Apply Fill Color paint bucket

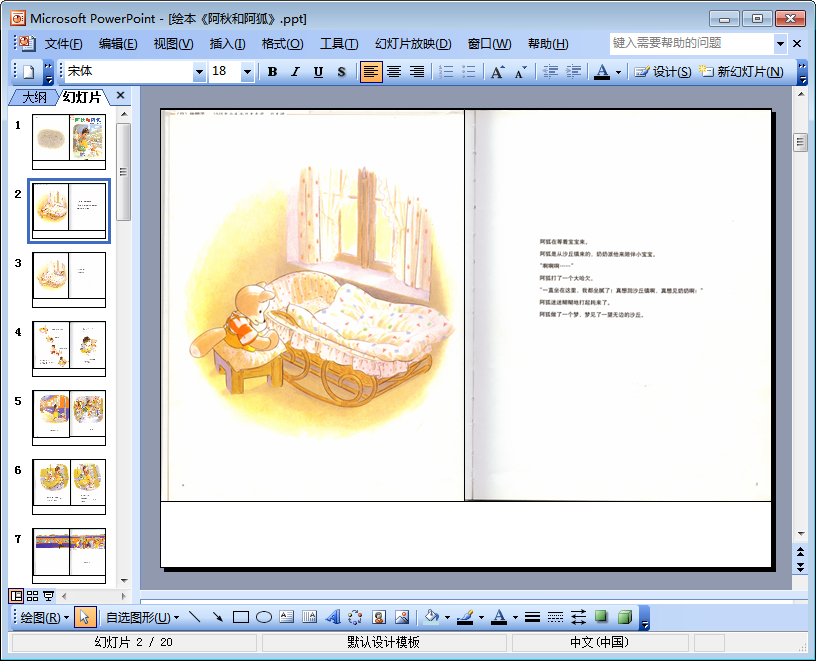431,618
